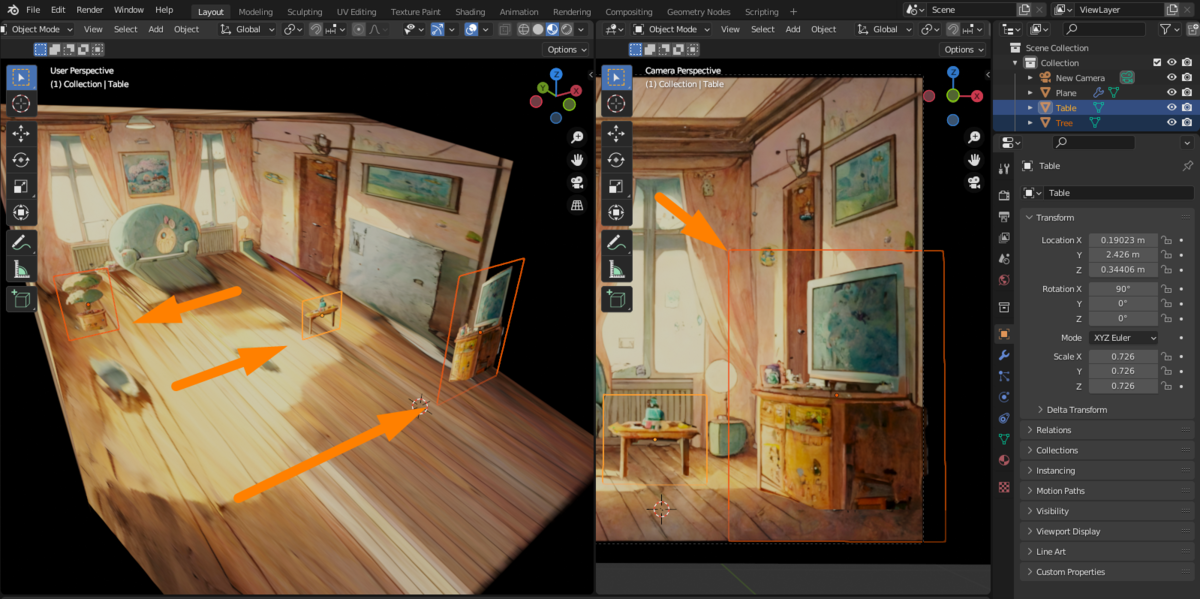This screenshot has width=1200, height=599.
Task: Switch perspective/orthographic grid icon in left viewport
Action: pos(577,205)
